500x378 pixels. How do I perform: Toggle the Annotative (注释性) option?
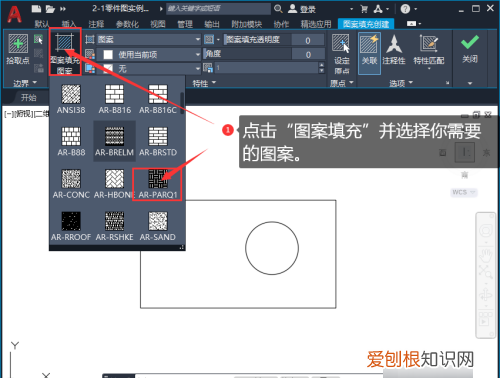coord(394,49)
